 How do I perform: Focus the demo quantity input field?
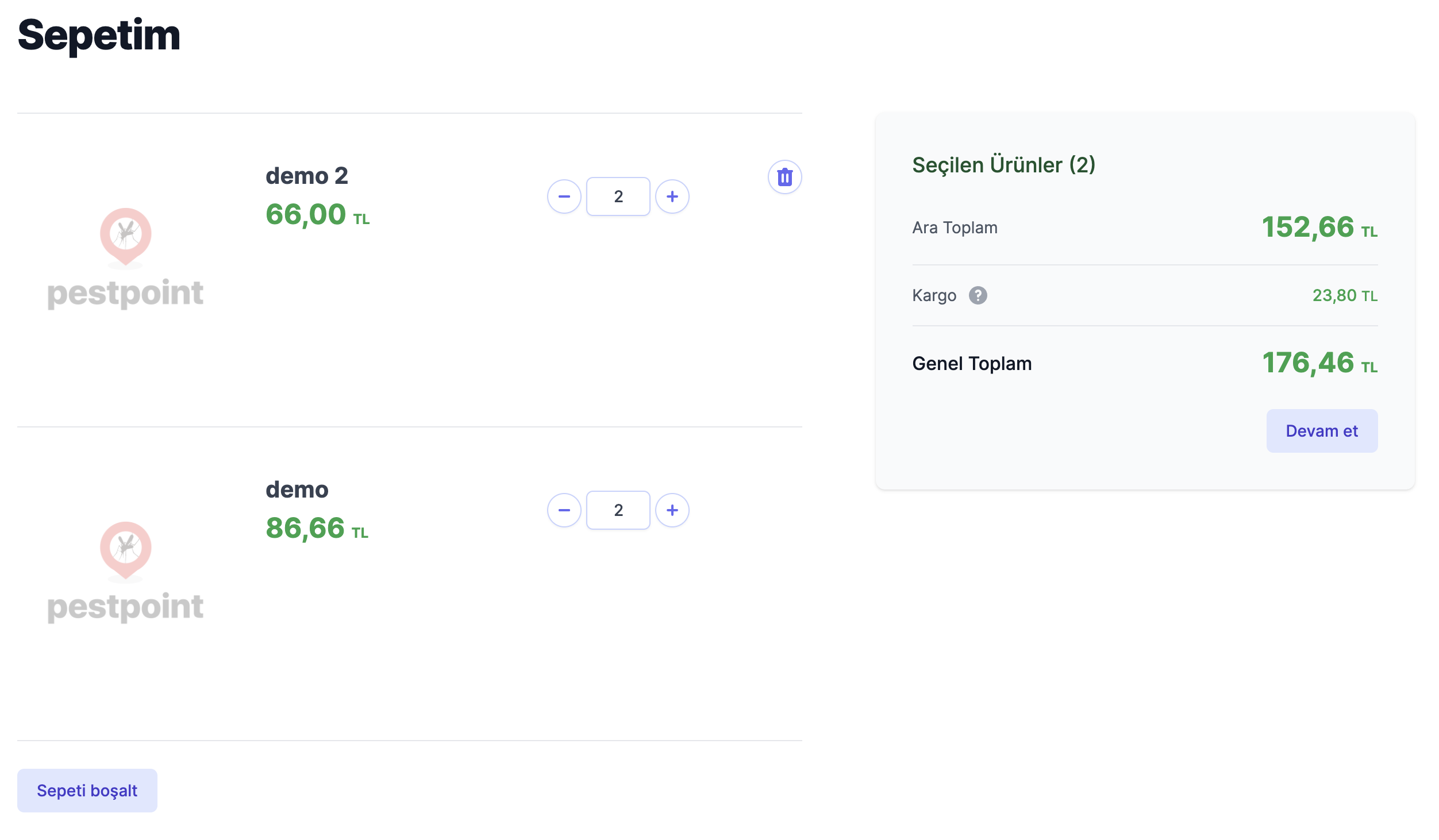coord(618,510)
